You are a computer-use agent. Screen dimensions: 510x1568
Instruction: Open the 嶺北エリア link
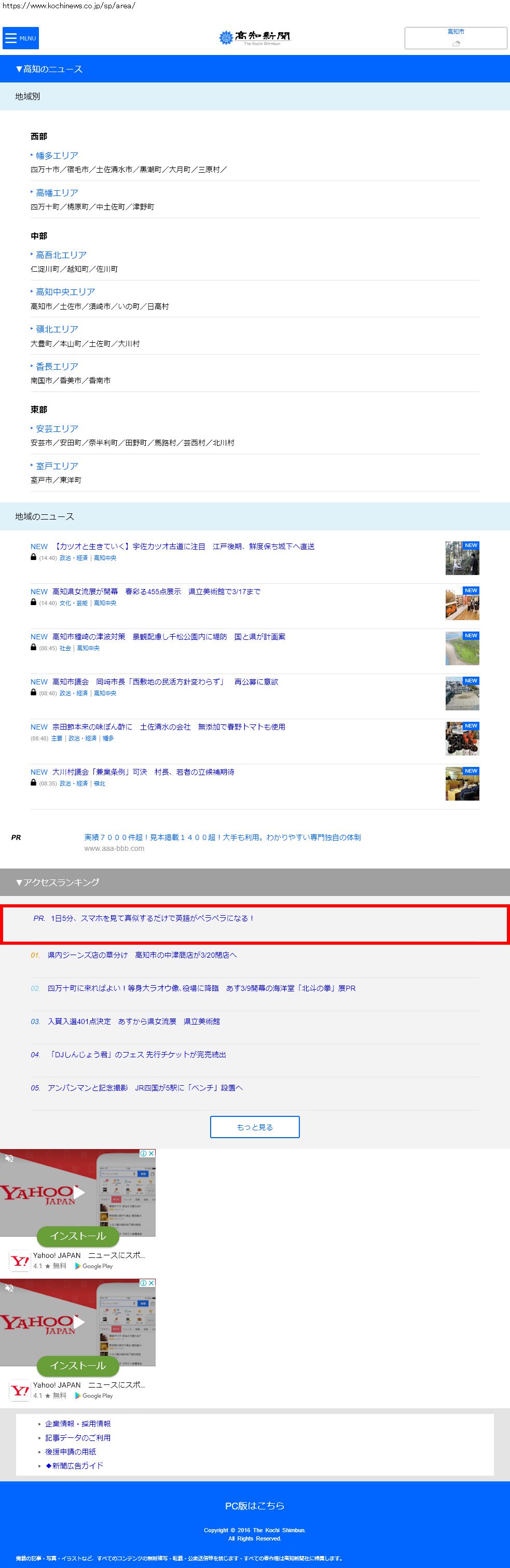57,329
